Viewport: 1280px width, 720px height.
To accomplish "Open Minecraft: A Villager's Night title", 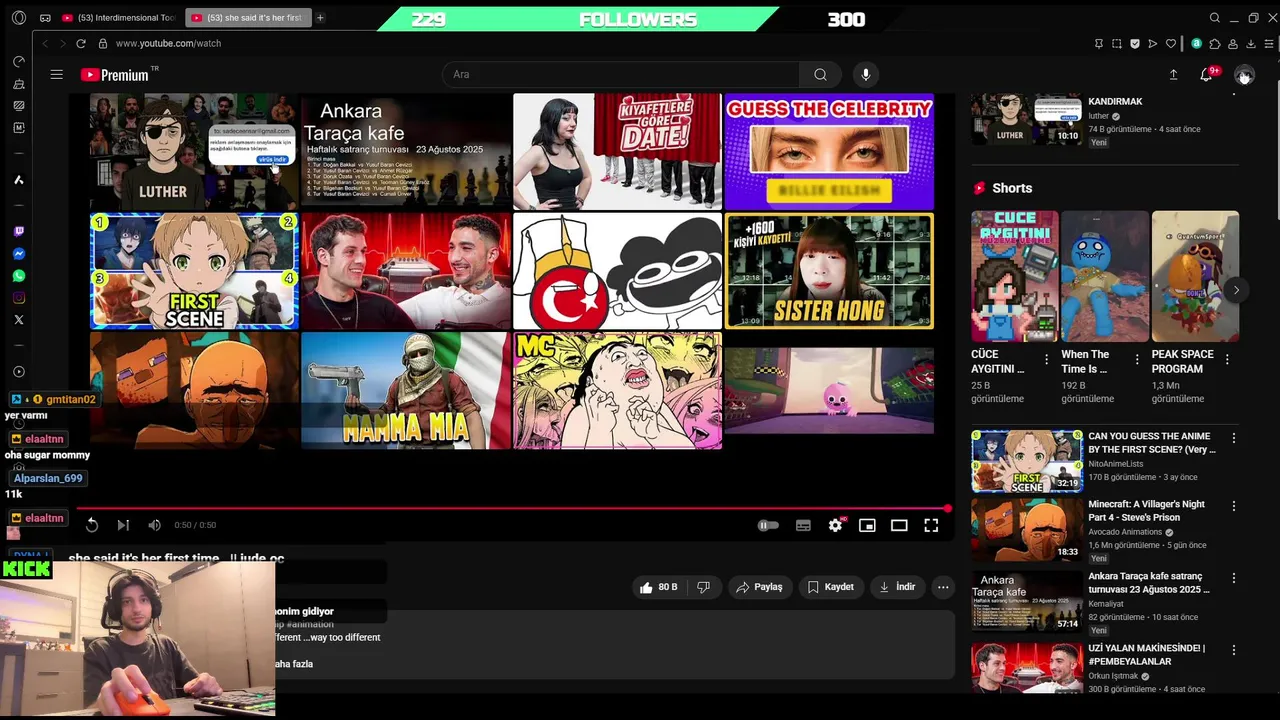I will click(x=1146, y=511).
